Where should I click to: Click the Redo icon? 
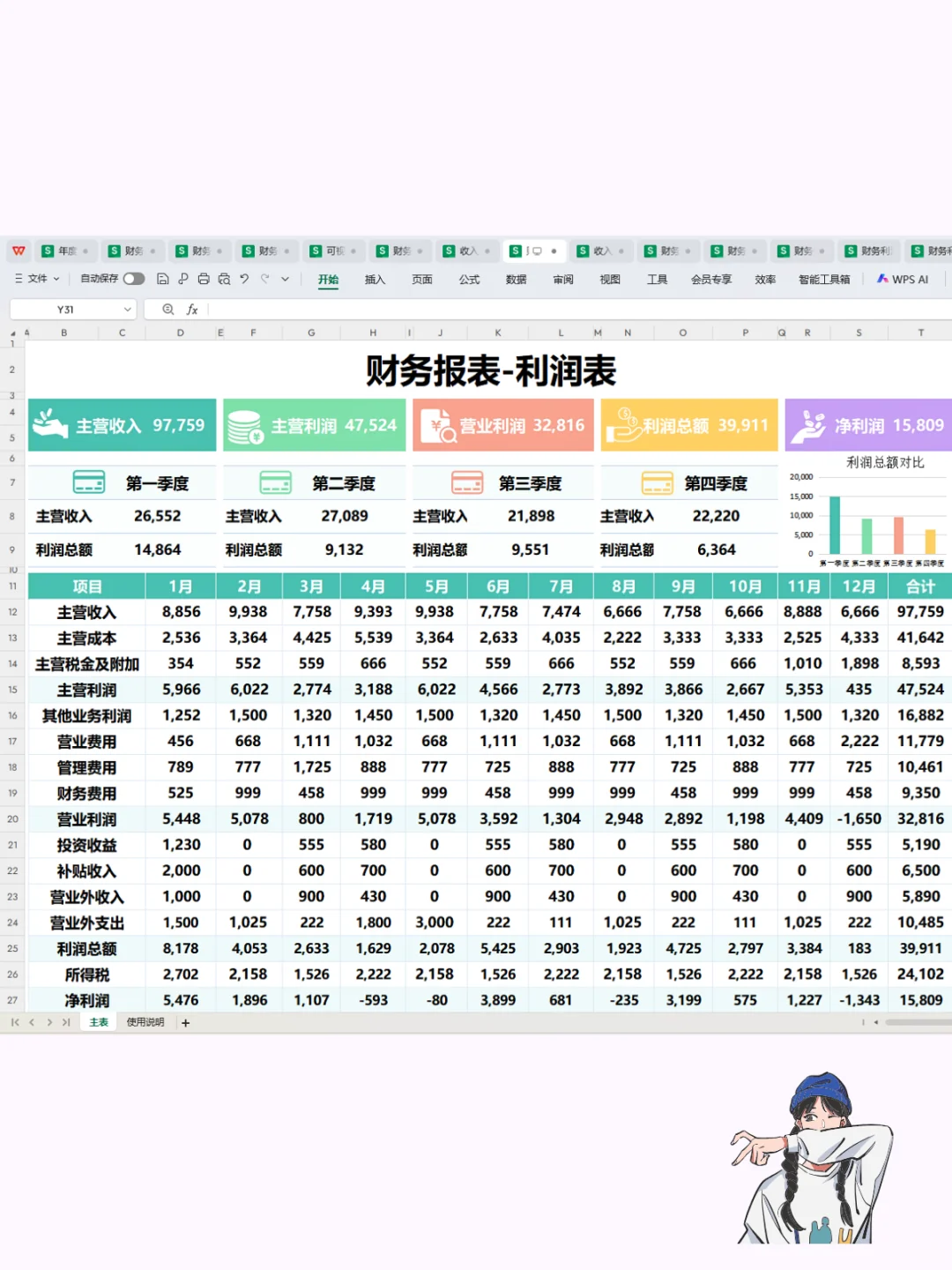pos(264,278)
